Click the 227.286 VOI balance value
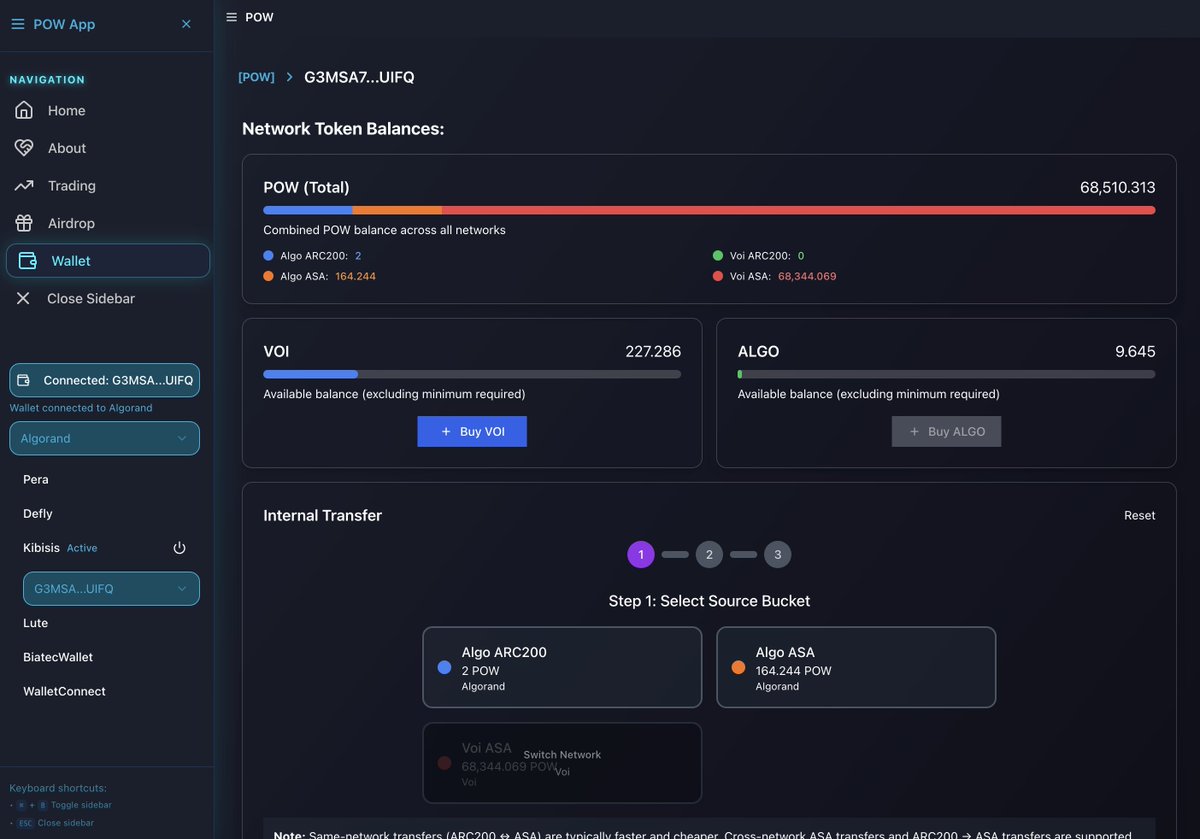The height and width of the screenshot is (839, 1200). [x=653, y=352]
